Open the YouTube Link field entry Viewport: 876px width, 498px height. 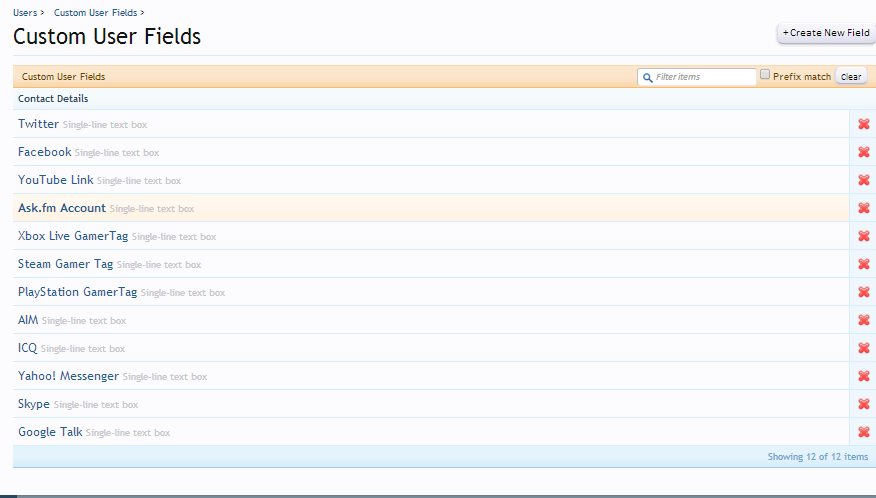click(55, 179)
